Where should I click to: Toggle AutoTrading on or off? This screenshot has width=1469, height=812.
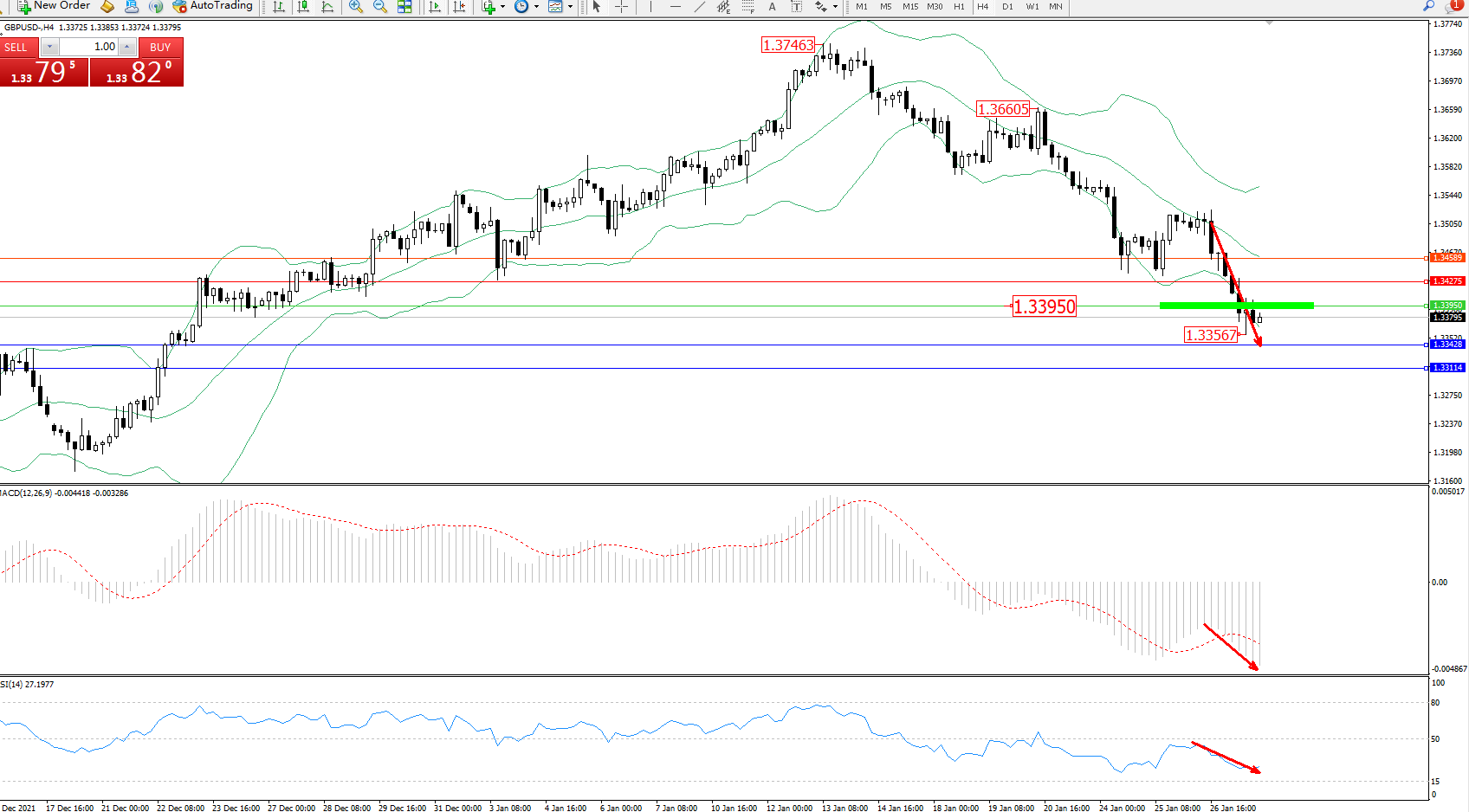point(212,6)
